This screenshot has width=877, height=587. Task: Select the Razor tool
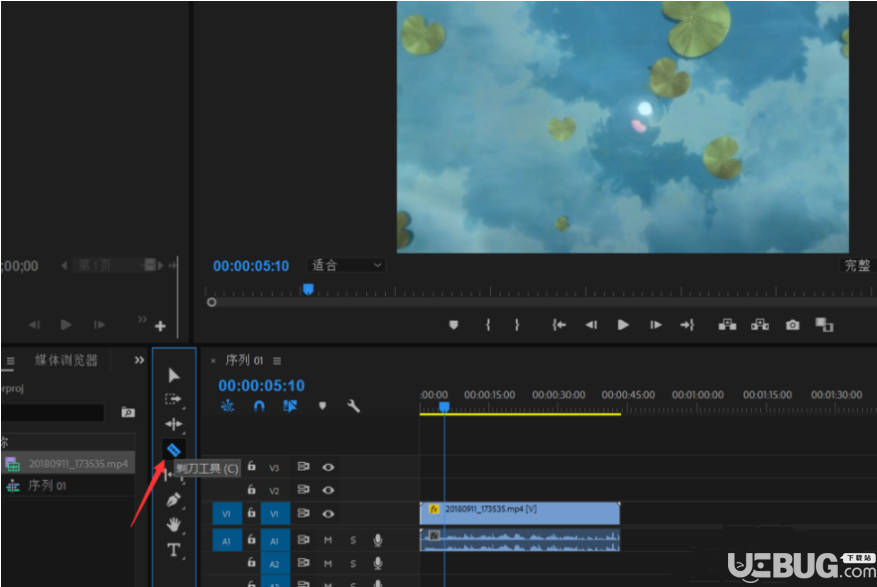click(x=173, y=449)
